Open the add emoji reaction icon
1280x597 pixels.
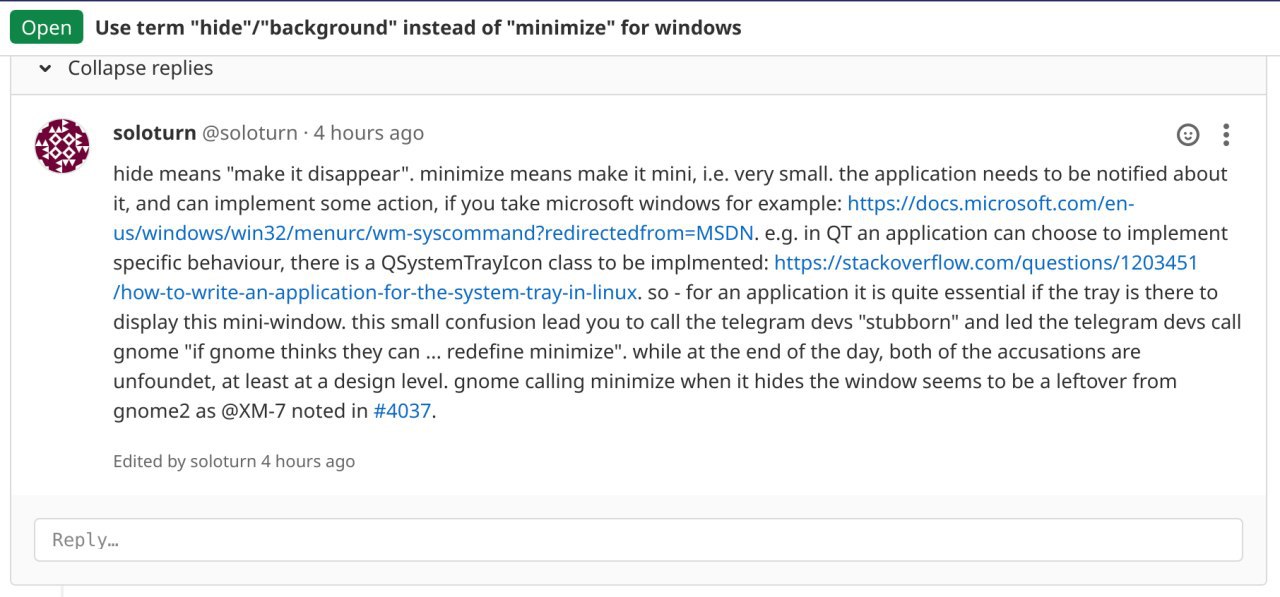click(x=1188, y=134)
